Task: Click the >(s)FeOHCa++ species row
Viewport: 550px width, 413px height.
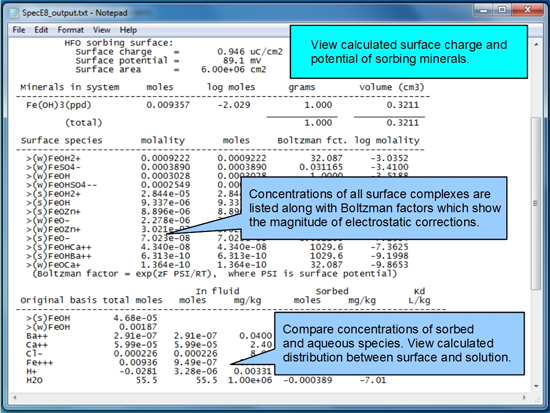Action: (217, 247)
